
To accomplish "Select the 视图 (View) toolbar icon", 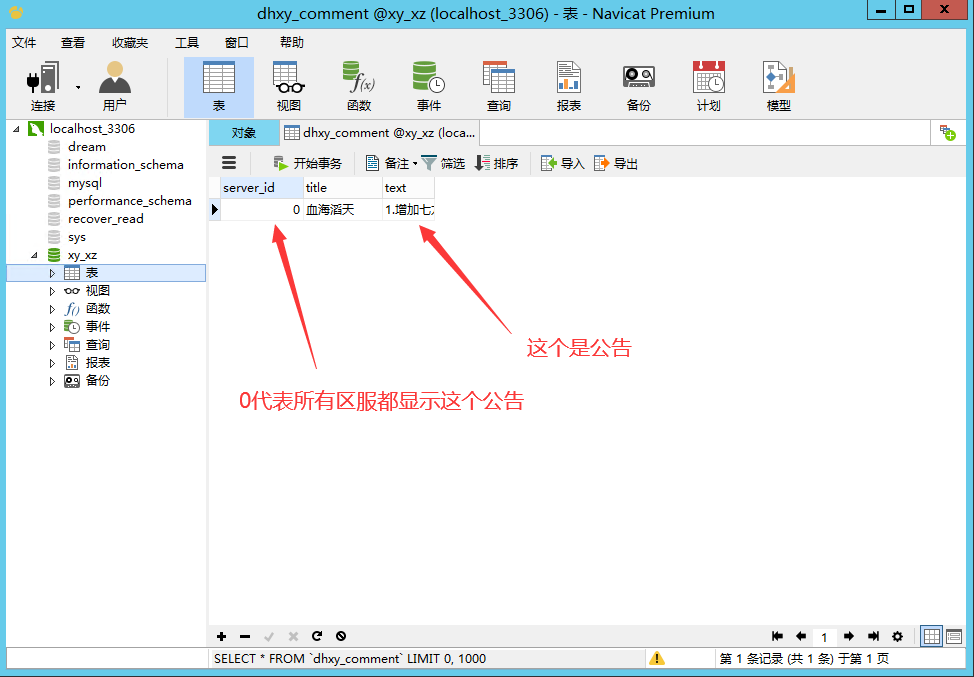I will pyautogui.click(x=288, y=86).
